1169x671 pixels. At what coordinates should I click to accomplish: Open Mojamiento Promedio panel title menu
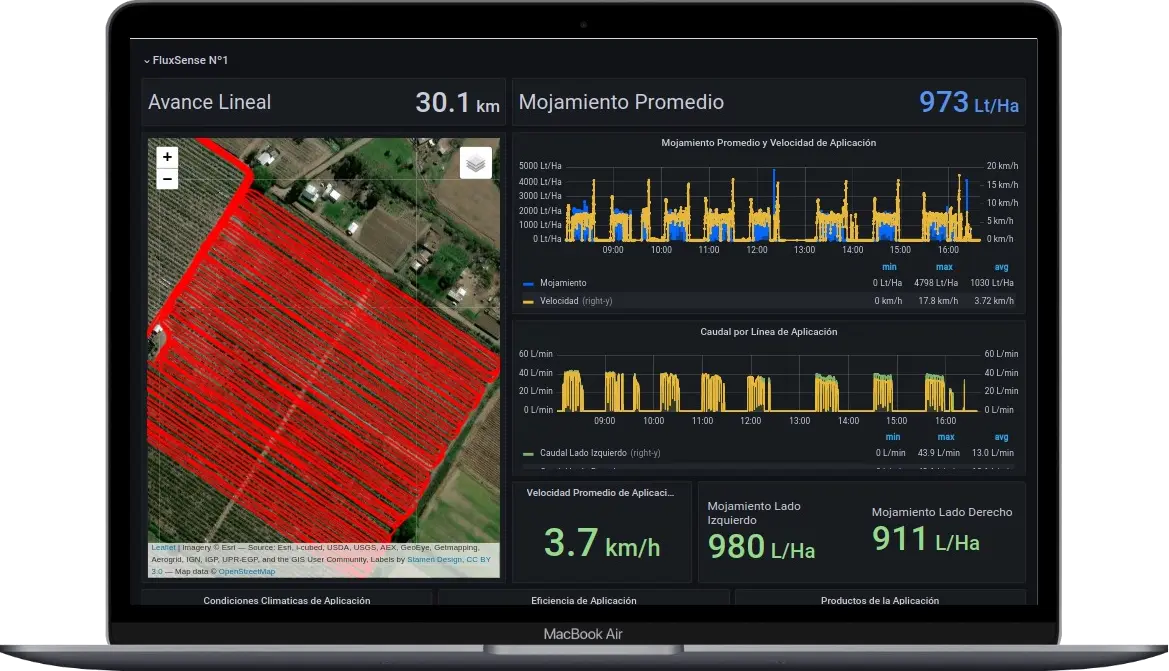(x=621, y=102)
